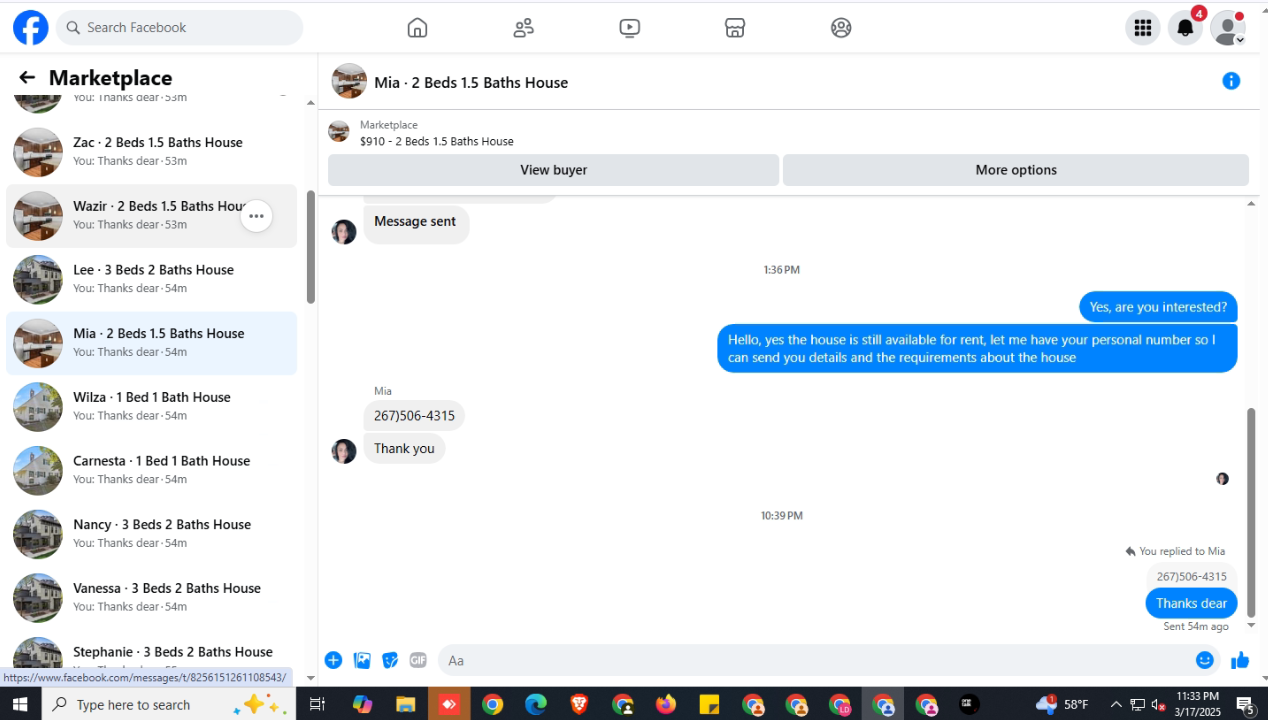Open the clock showing 11:33 PM
This screenshot has height=720, width=1268.
(1198, 704)
